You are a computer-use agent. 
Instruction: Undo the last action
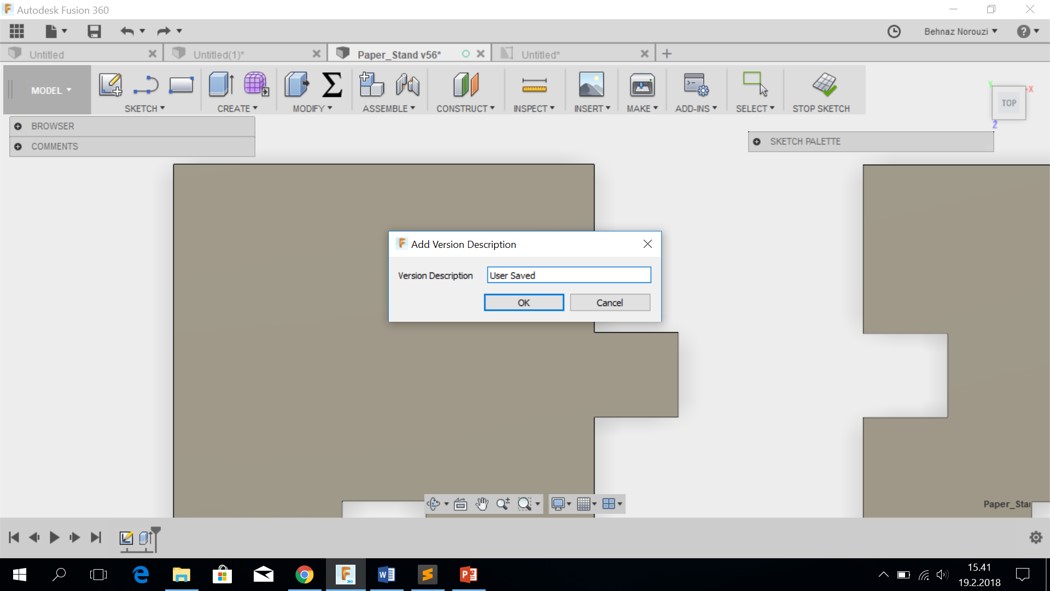tap(127, 31)
